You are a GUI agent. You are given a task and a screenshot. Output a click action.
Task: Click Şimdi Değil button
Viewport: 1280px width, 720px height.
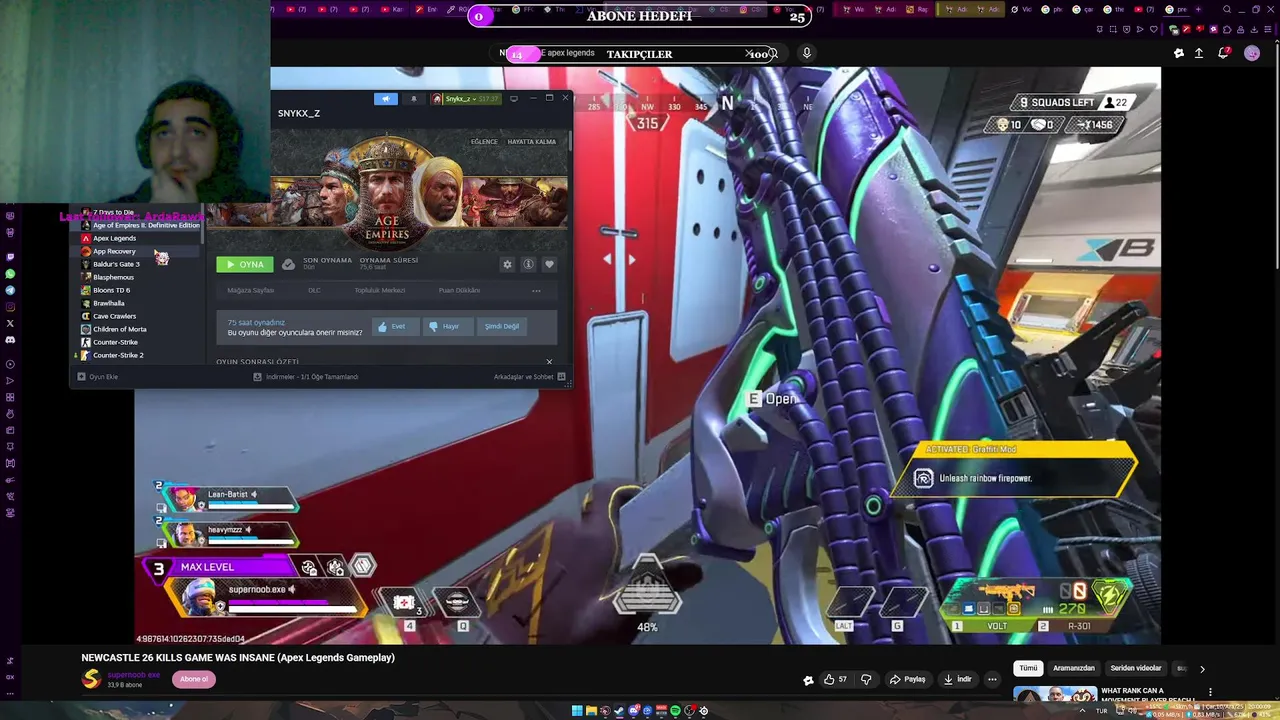coord(501,326)
